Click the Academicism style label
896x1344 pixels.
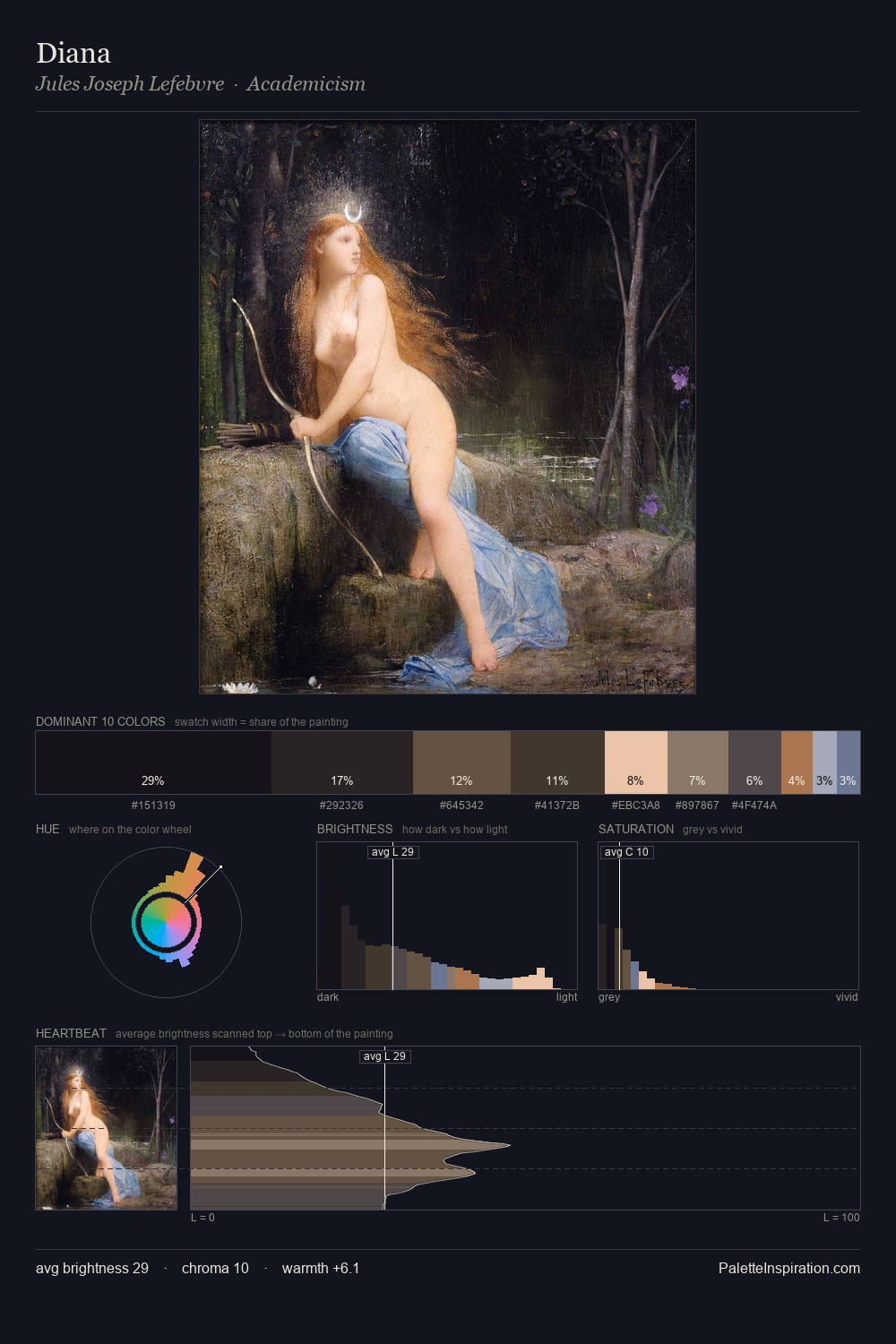(306, 83)
